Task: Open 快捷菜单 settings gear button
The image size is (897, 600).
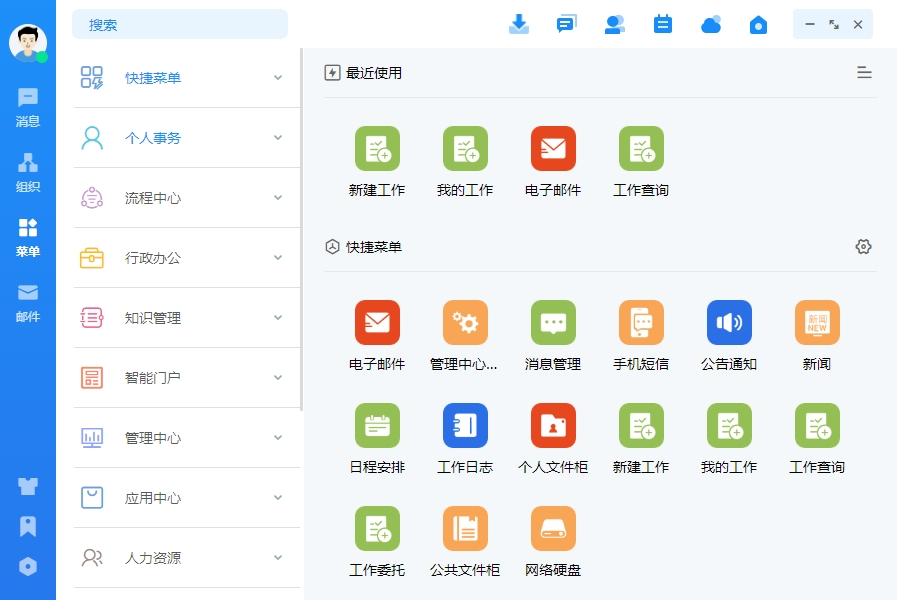Action: pos(863,247)
